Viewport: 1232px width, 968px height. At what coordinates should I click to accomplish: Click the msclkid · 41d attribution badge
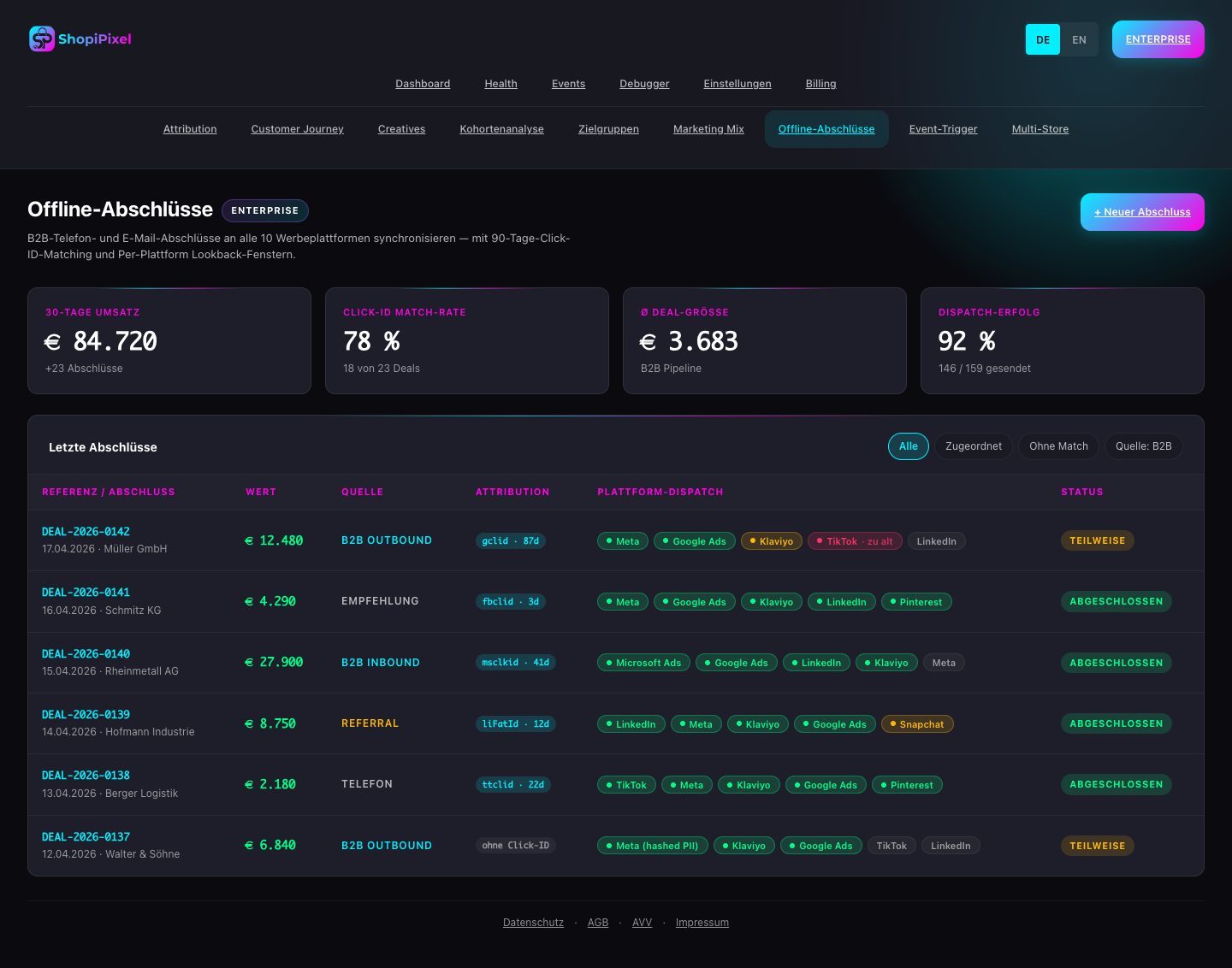click(516, 662)
